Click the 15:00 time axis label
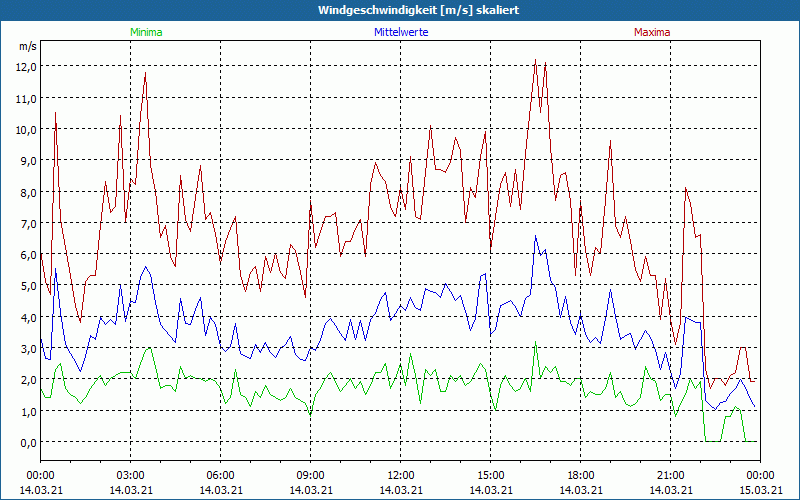The image size is (800, 500). (x=490, y=476)
